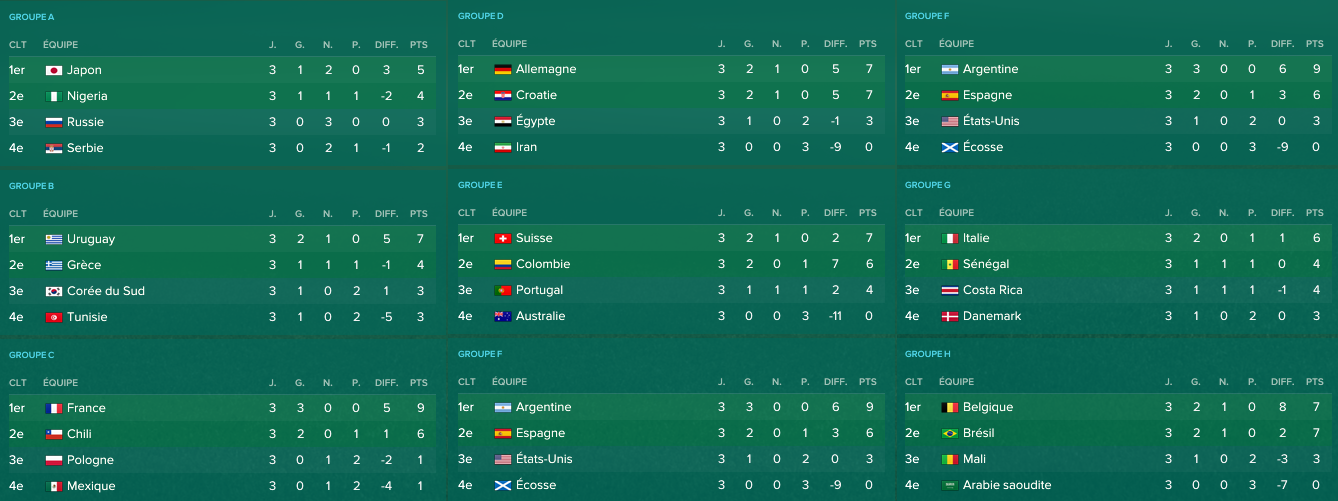Click the Groupe H heading
Screen dimensions: 1338x501
926,354
